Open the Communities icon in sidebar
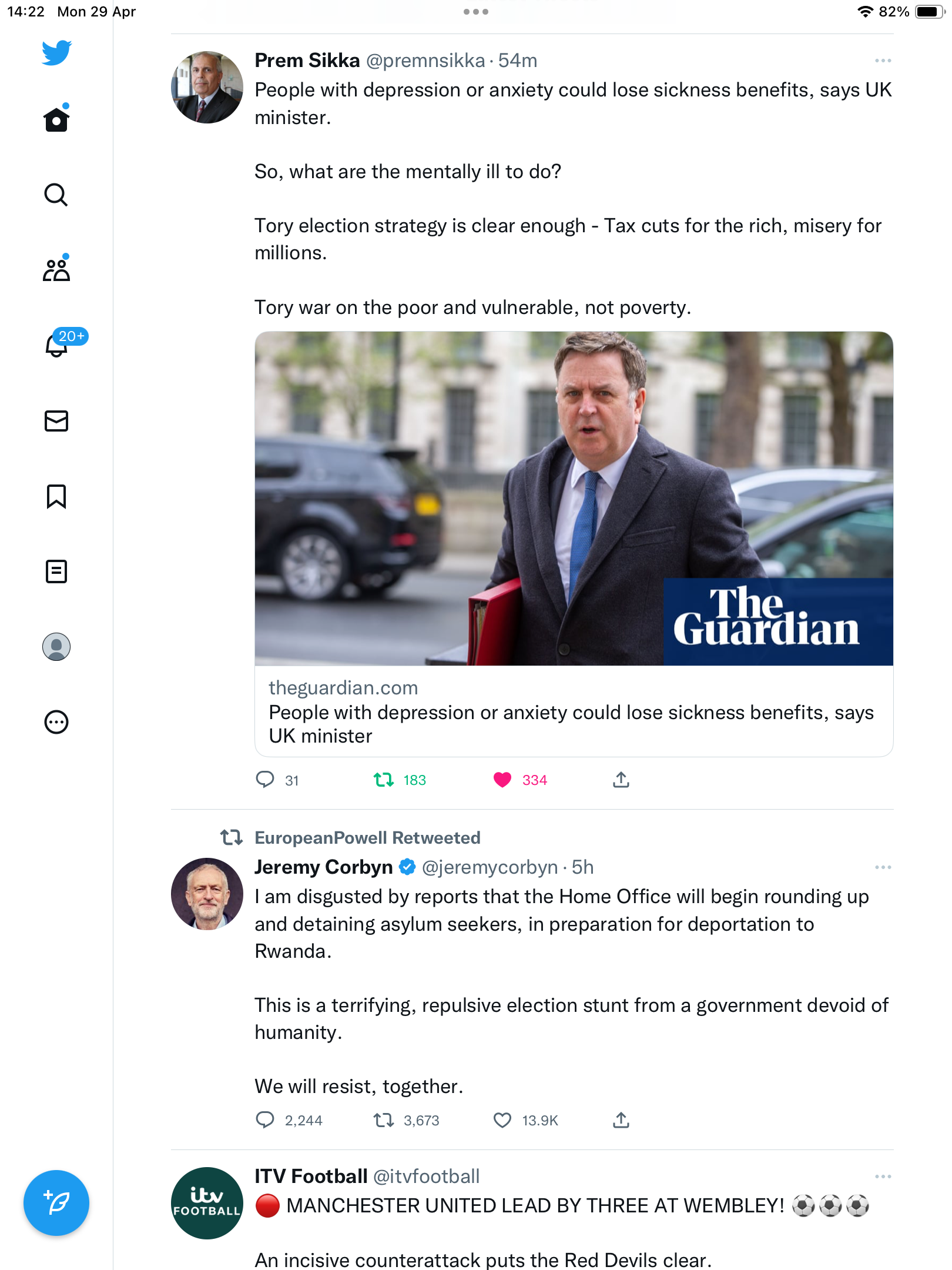Viewport: 952px width, 1270px height. tap(56, 269)
